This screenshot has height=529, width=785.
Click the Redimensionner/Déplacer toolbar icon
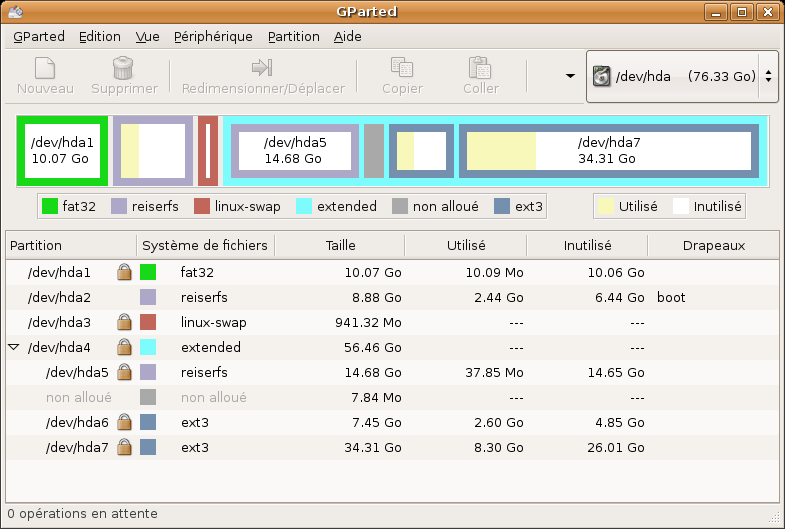(262, 68)
